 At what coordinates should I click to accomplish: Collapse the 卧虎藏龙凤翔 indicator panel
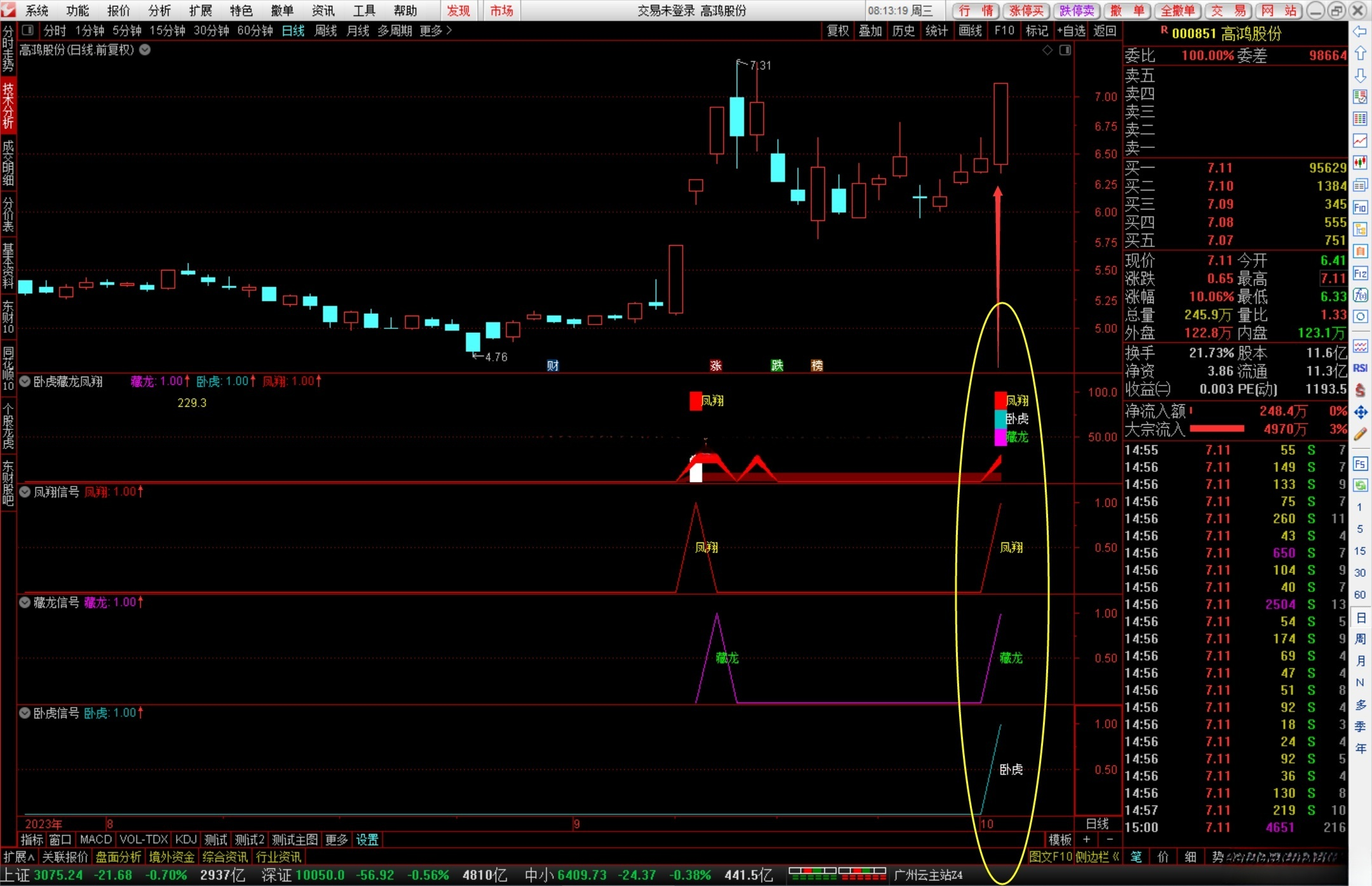[25, 382]
